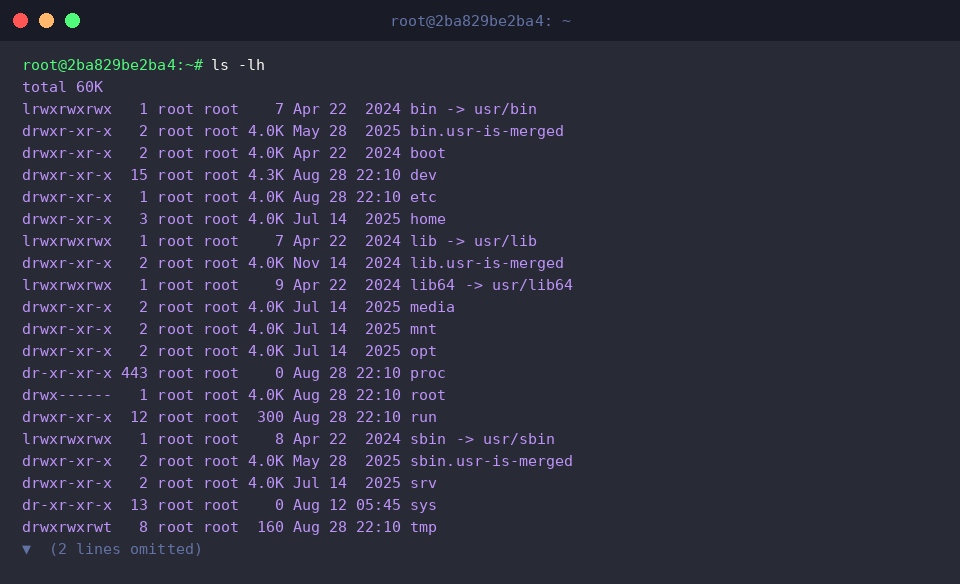Click the tmp directory name
The image size is (960, 584).
point(423,527)
